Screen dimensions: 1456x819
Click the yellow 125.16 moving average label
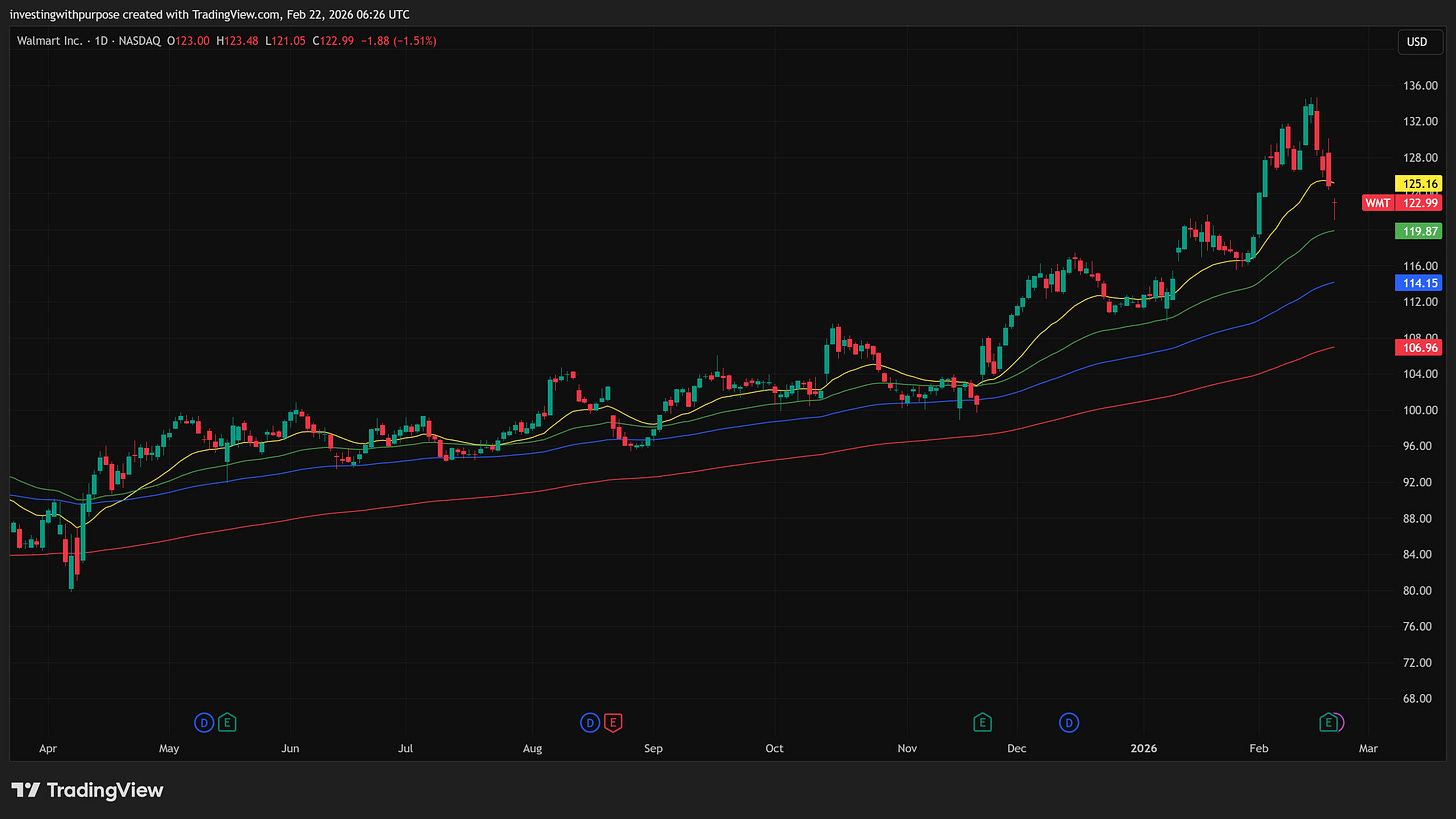[1418, 184]
